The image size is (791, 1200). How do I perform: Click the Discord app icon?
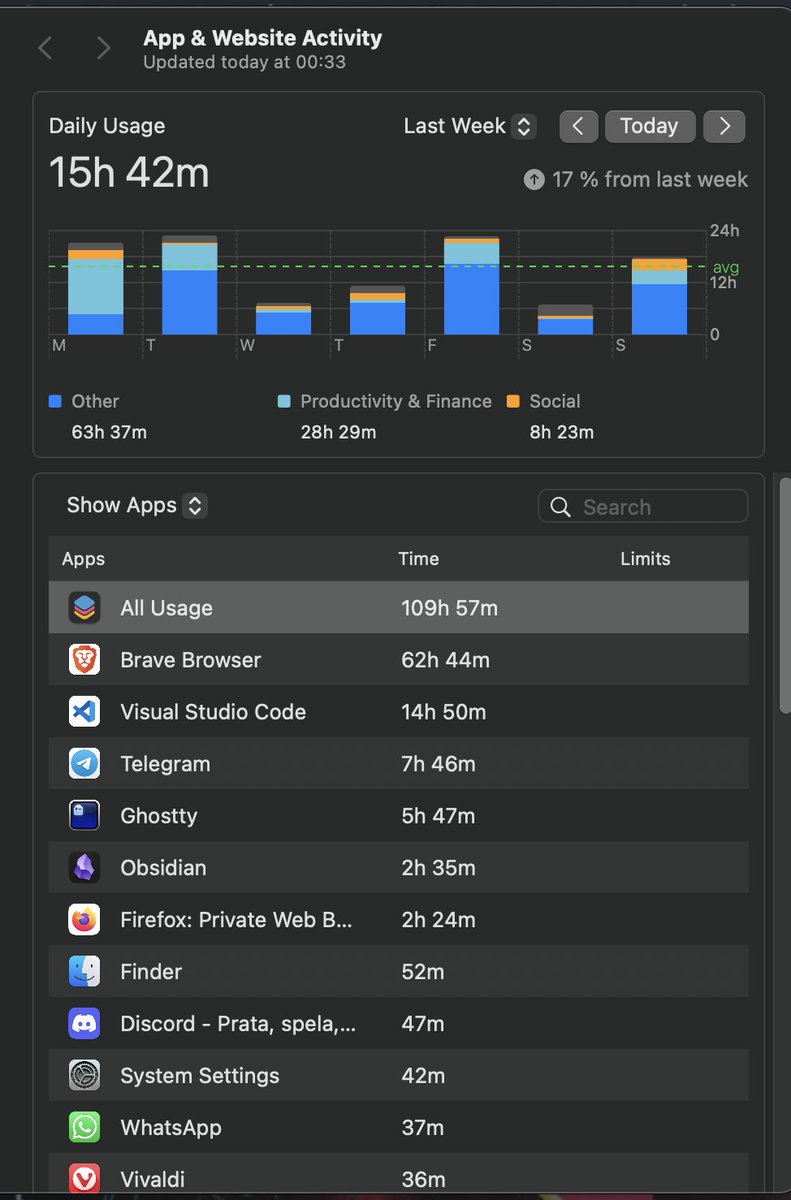[84, 1024]
